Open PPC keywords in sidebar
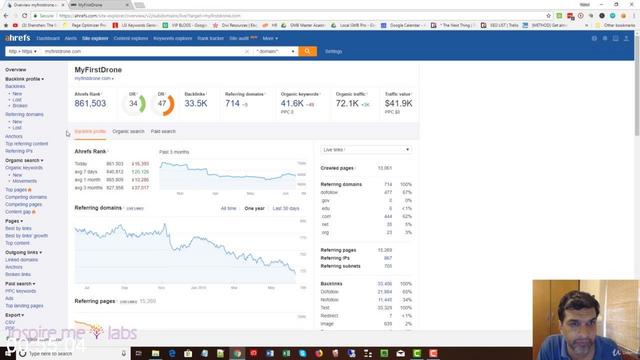This screenshot has height=360, width=640. pos(21,291)
